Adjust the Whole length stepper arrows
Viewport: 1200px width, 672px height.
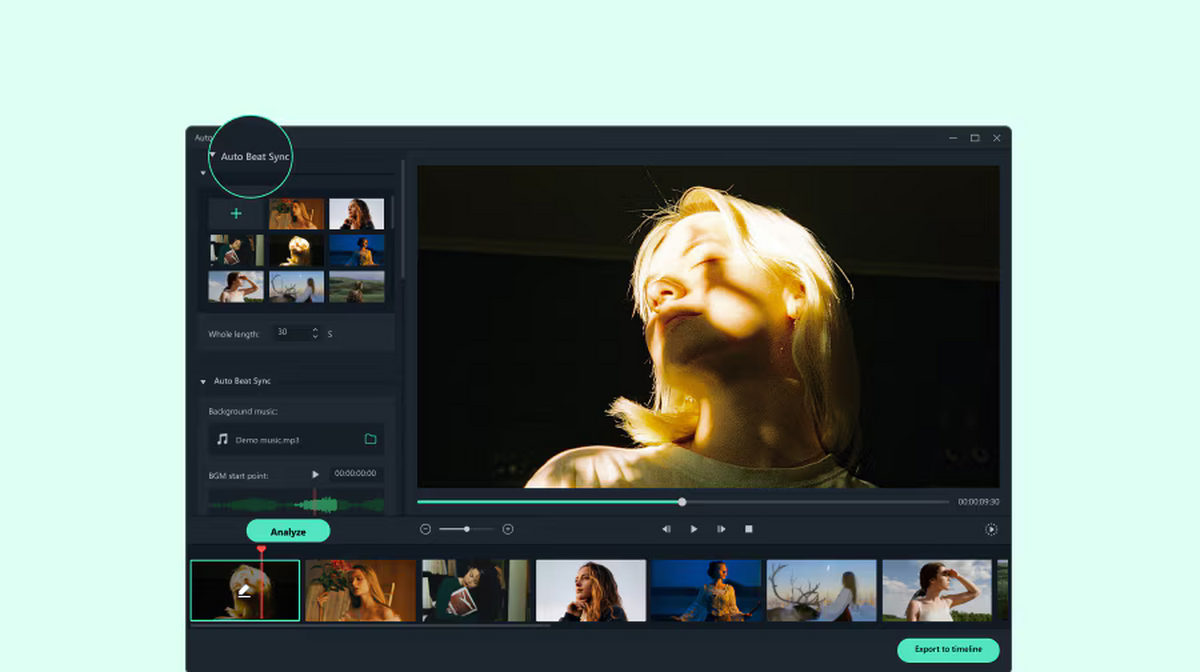(x=315, y=333)
